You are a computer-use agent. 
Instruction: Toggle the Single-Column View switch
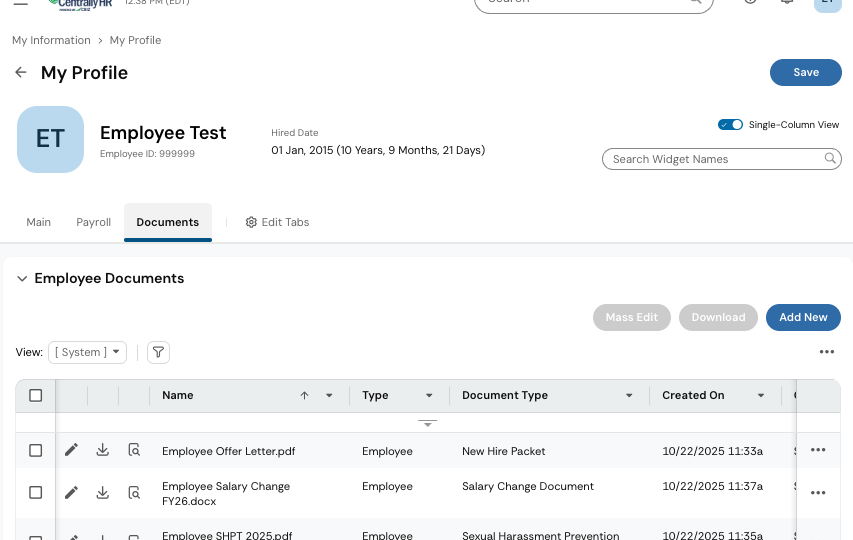tap(731, 125)
